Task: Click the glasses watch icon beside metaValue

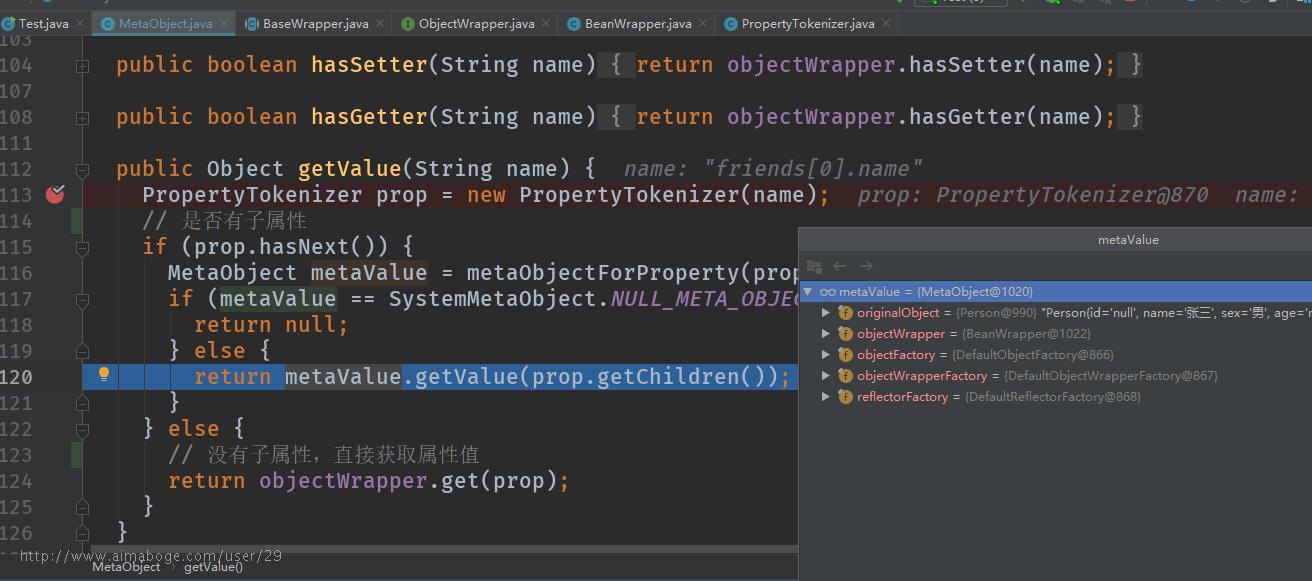Action: tap(827, 292)
